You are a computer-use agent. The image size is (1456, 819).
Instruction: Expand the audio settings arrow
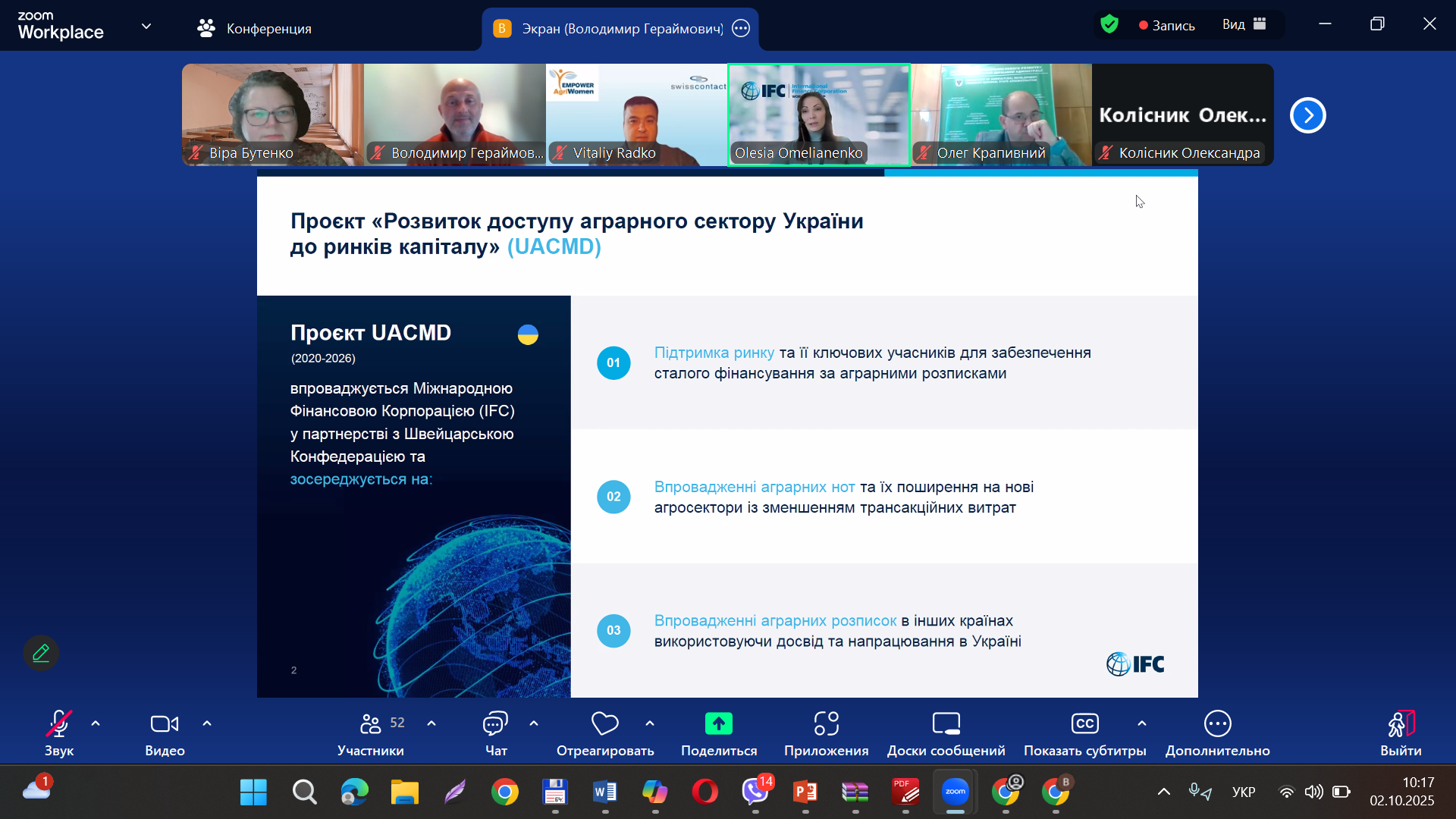pos(96,723)
